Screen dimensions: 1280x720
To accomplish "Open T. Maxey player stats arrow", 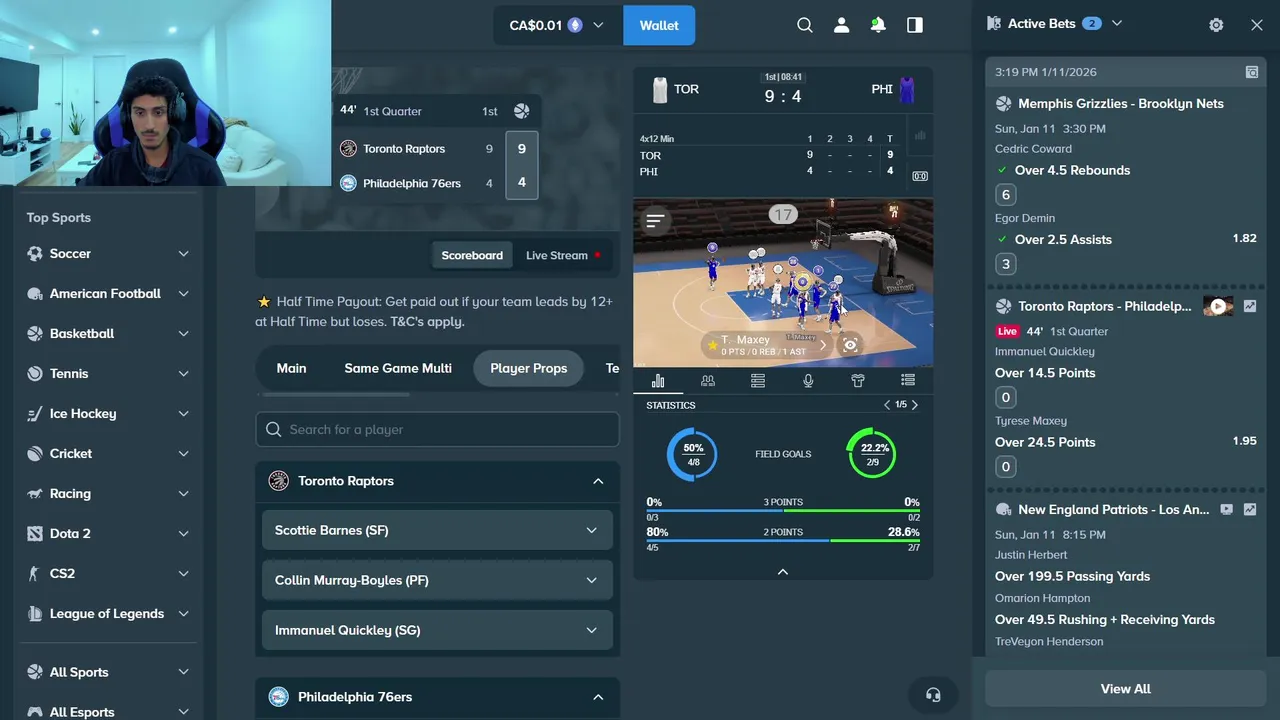I will (823, 345).
